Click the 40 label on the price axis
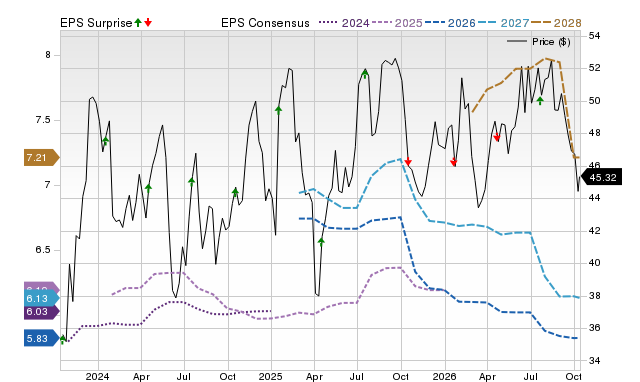Viewport: 640px width, 382px height. pos(594,263)
